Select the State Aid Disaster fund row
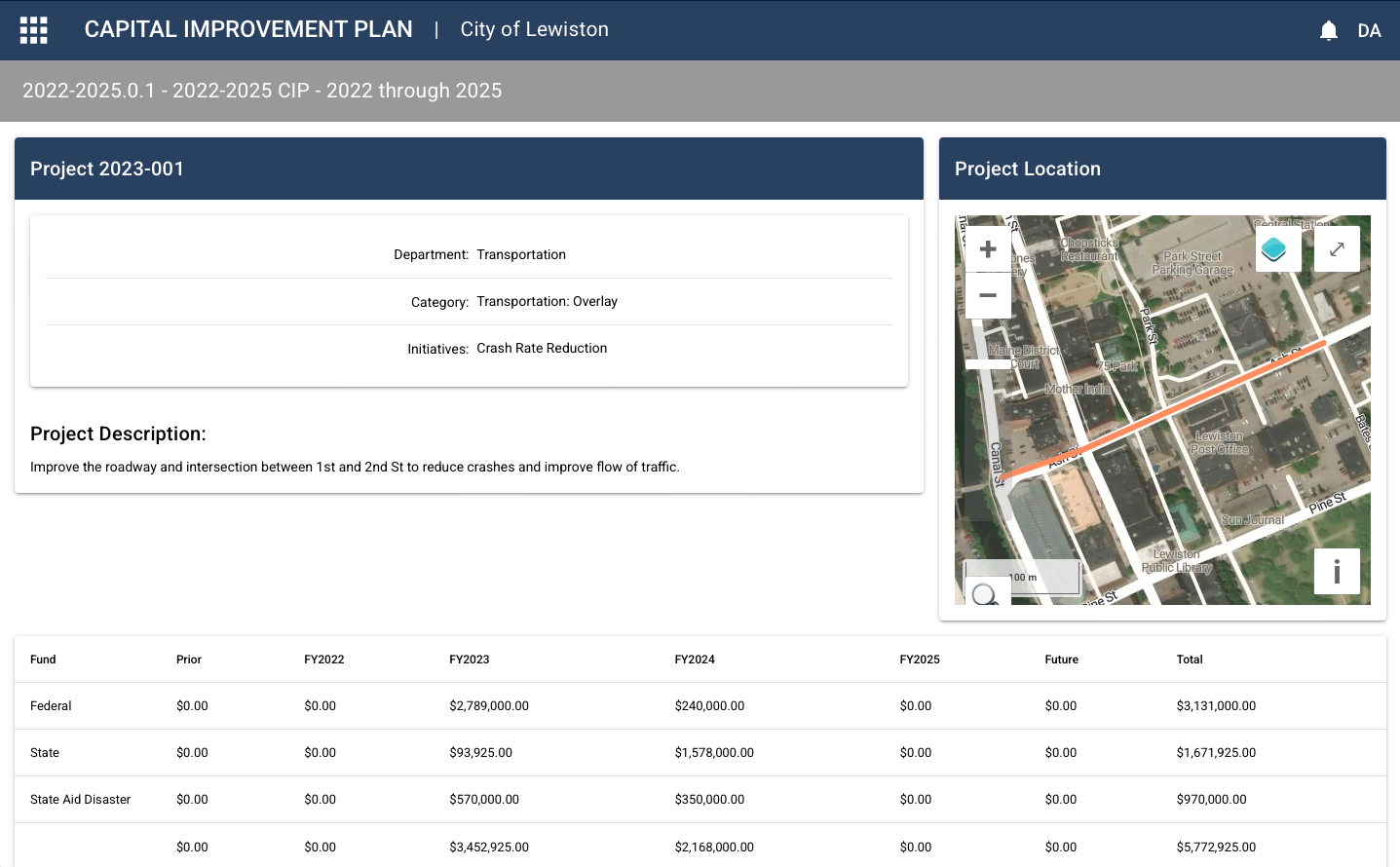Image resolution: width=1400 pixels, height=867 pixels. [80, 799]
